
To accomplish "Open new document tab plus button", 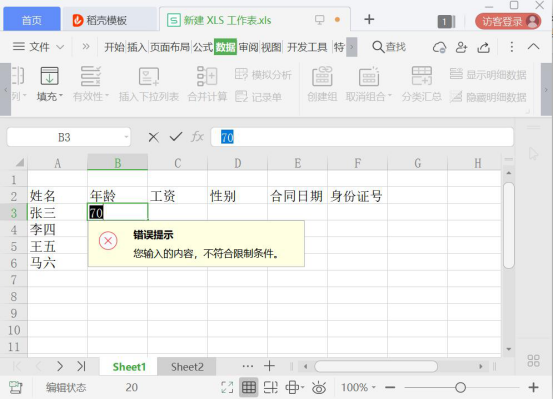I will [369, 19].
